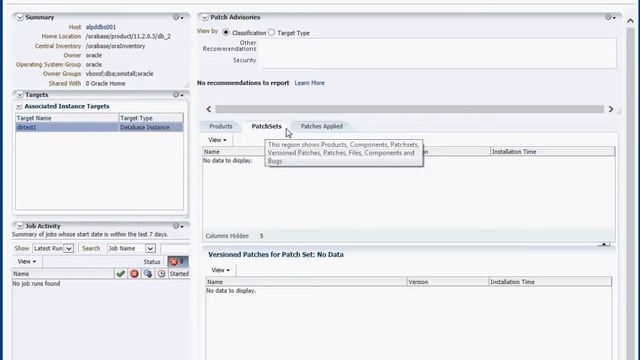Collapse Associated Instance Targets section
Viewport: 640px width, 360px height.
[x=19, y=107]
